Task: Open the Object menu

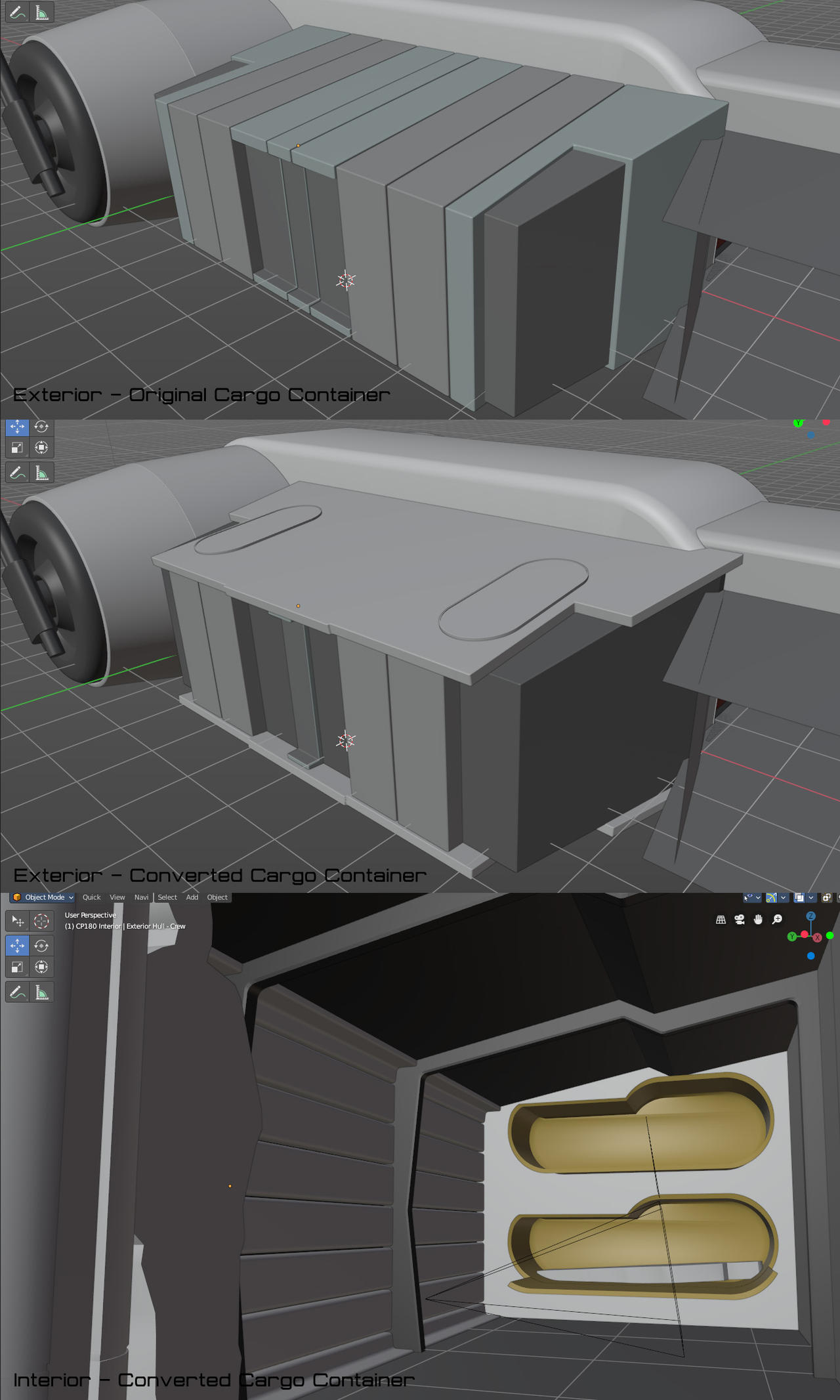Action: [x=217, y=897]
